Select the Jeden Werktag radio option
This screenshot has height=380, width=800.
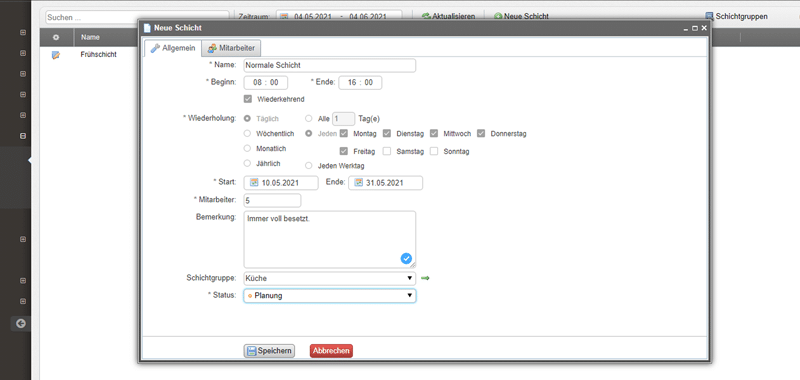[x=309, y=166]
